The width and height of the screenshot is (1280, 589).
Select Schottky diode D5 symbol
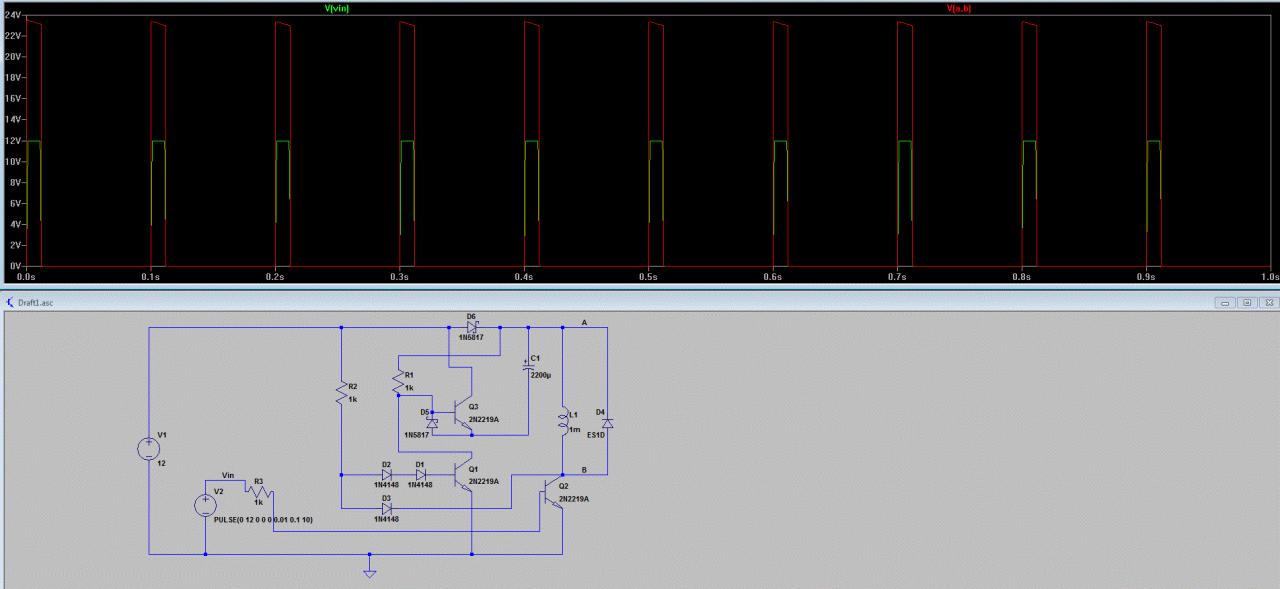click(432, 424)
